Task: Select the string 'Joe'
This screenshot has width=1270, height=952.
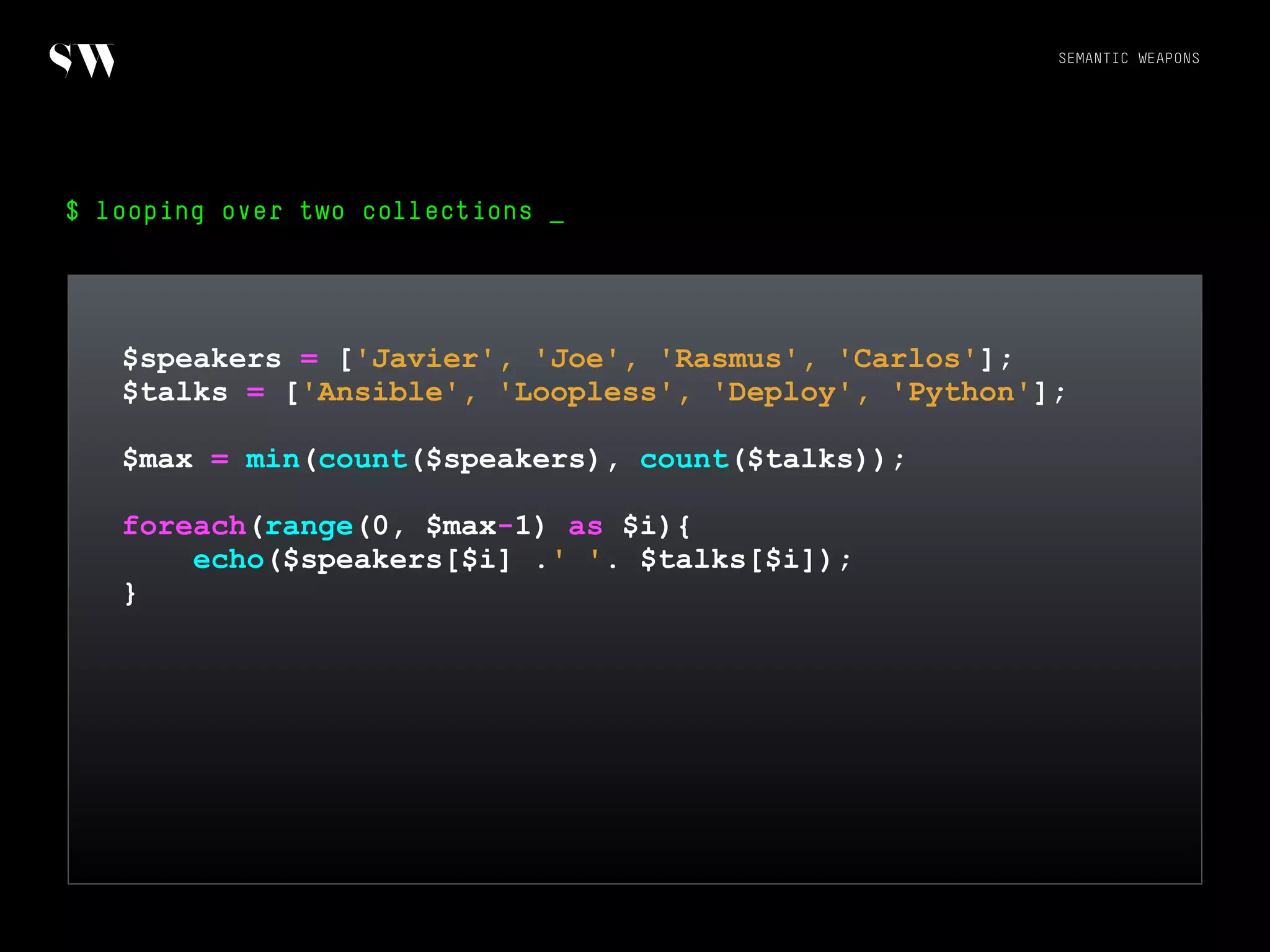Action: [x=577, y=359]
